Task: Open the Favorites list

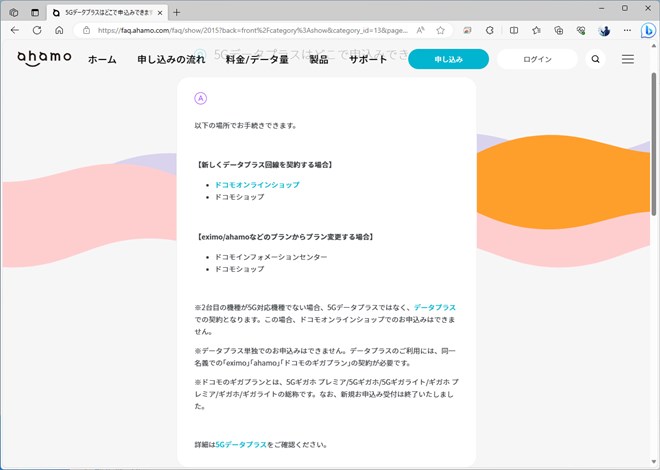Action: (536, 30)
